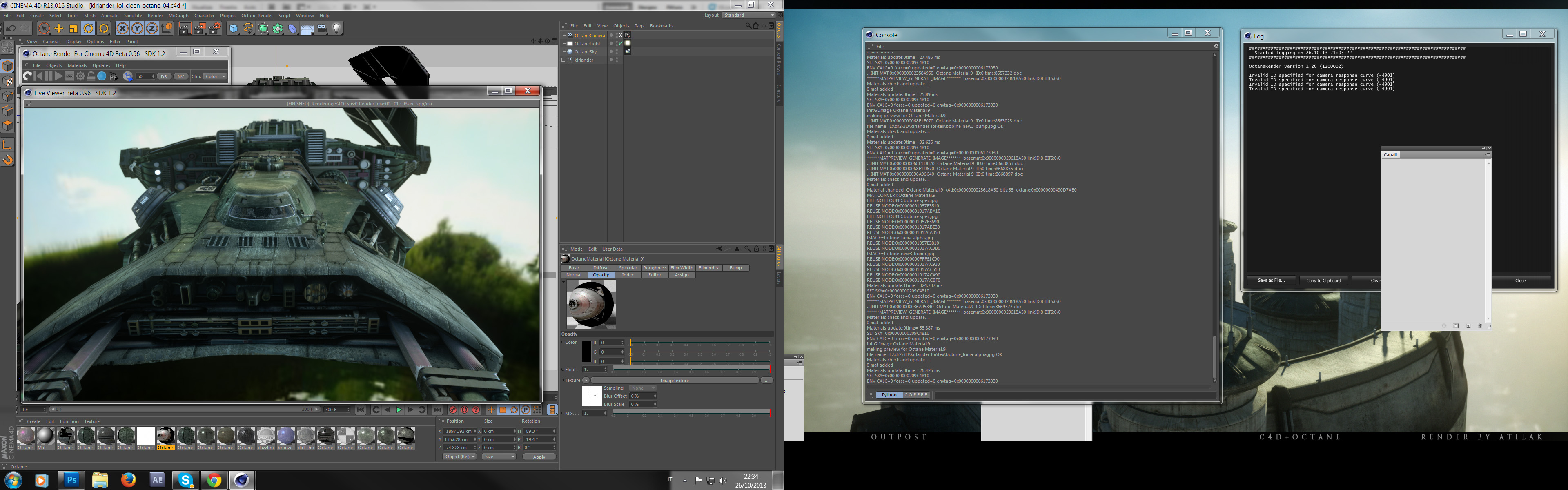This screenshot has height=490, width=1568.
Task: Click the ImageTexture button
Action: (x=675, y=381)
